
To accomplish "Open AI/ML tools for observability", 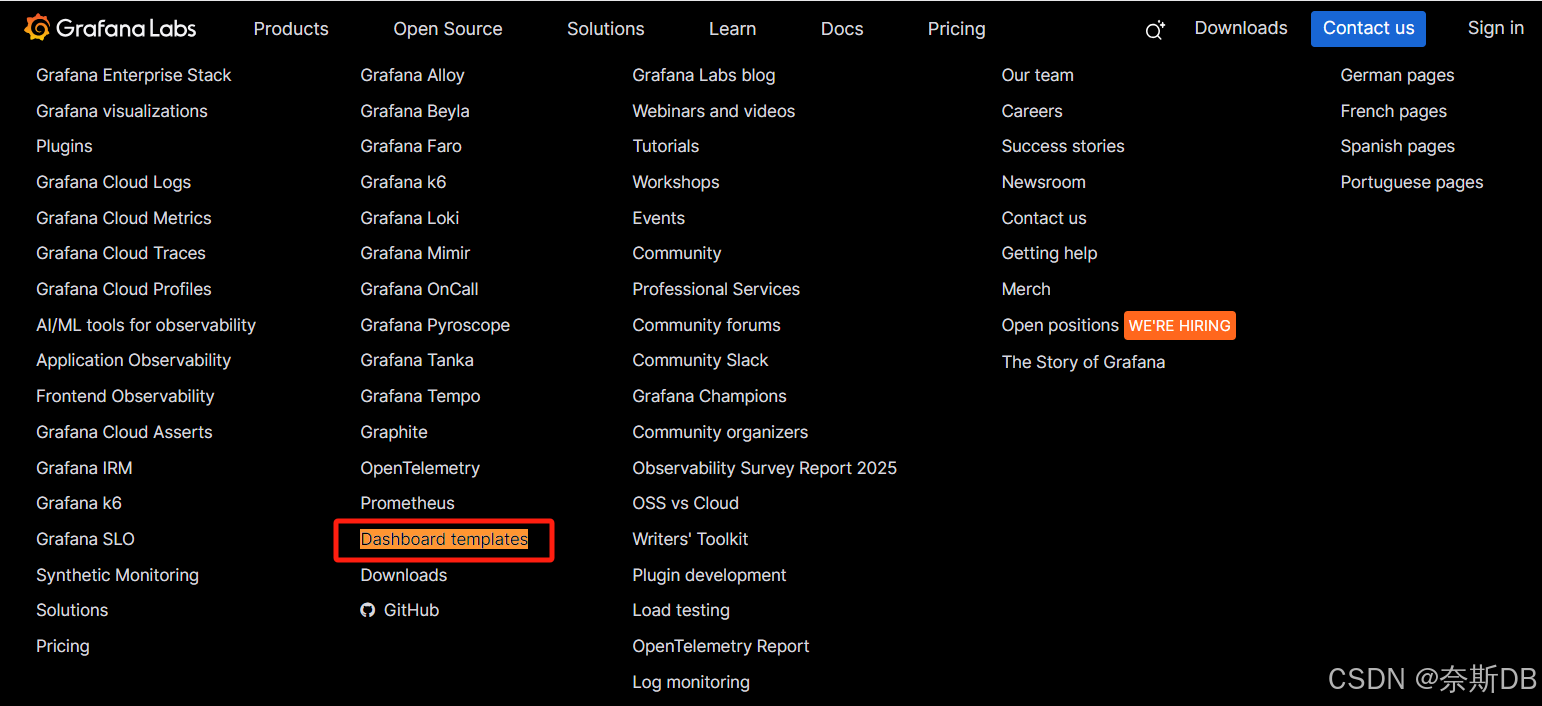I will click(146, 325).
